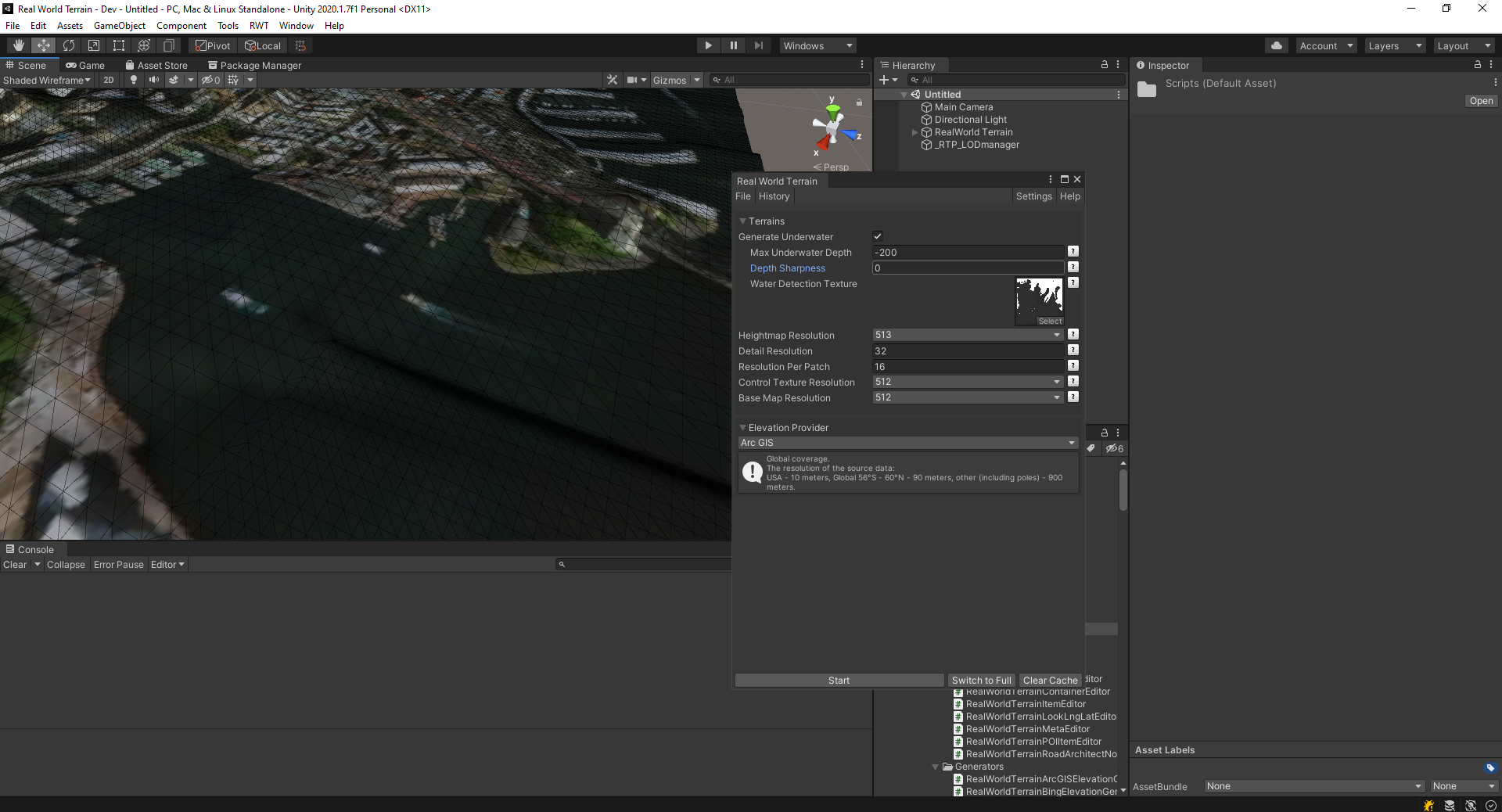Open the Cloud services icon
This screenshot has width=1502, height=812.
point(1277,45)
